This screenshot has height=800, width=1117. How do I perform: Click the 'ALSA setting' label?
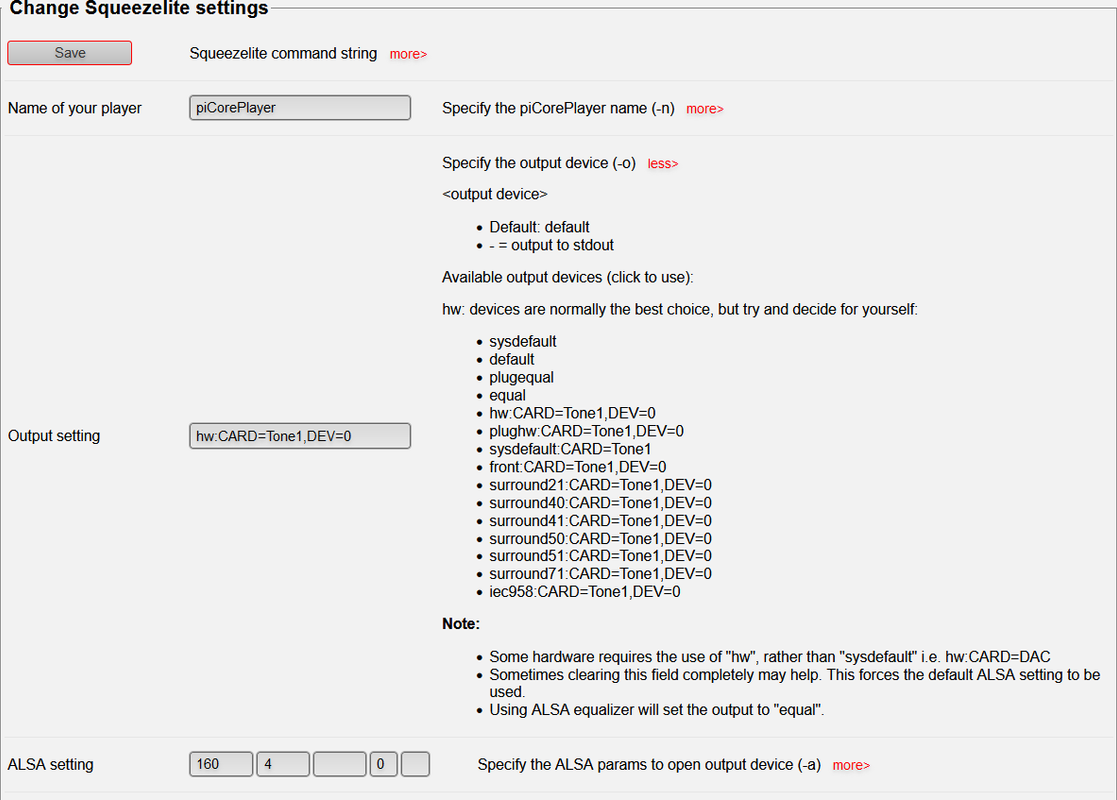pos(51,764)
